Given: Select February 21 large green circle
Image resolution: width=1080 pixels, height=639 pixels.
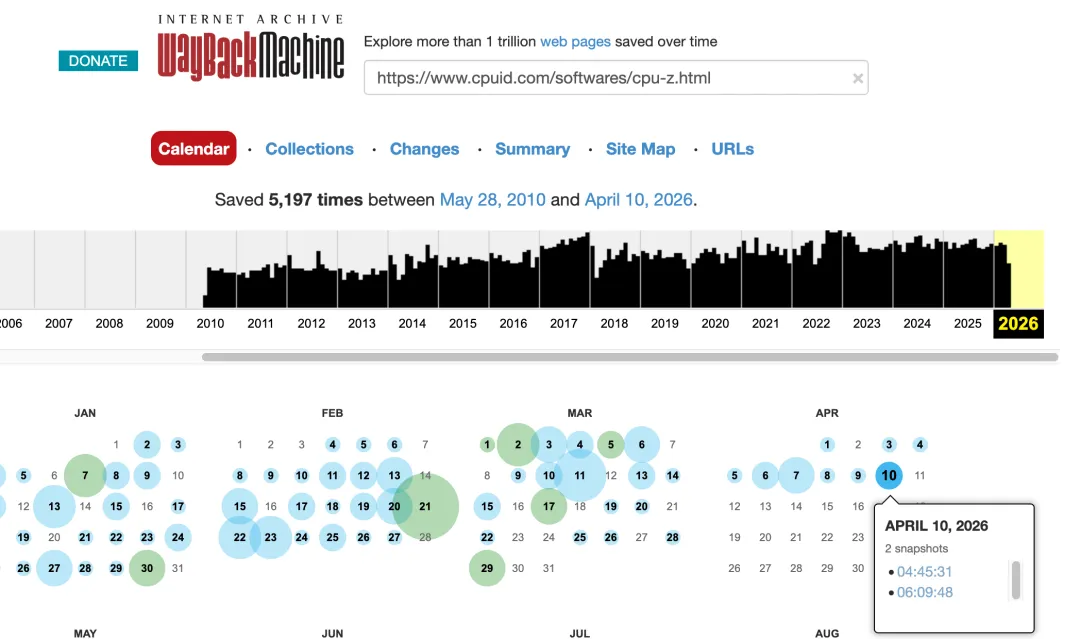Looking at the screenshot, I should tap(425, 506).
